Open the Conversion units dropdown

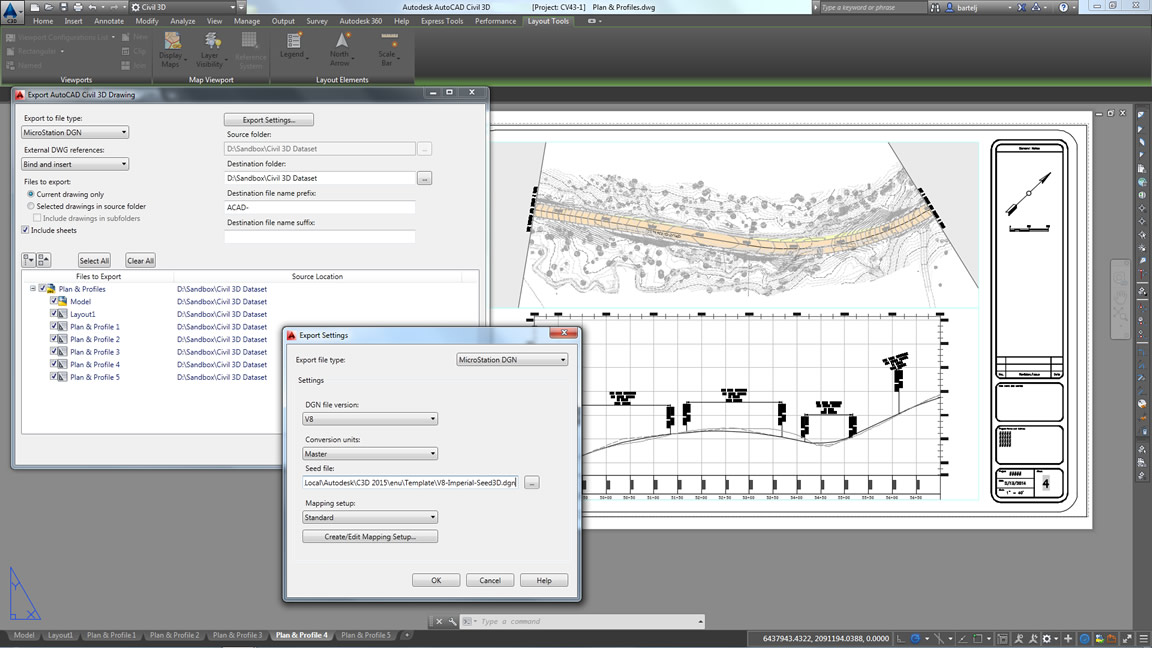click(x=370, y=453)
